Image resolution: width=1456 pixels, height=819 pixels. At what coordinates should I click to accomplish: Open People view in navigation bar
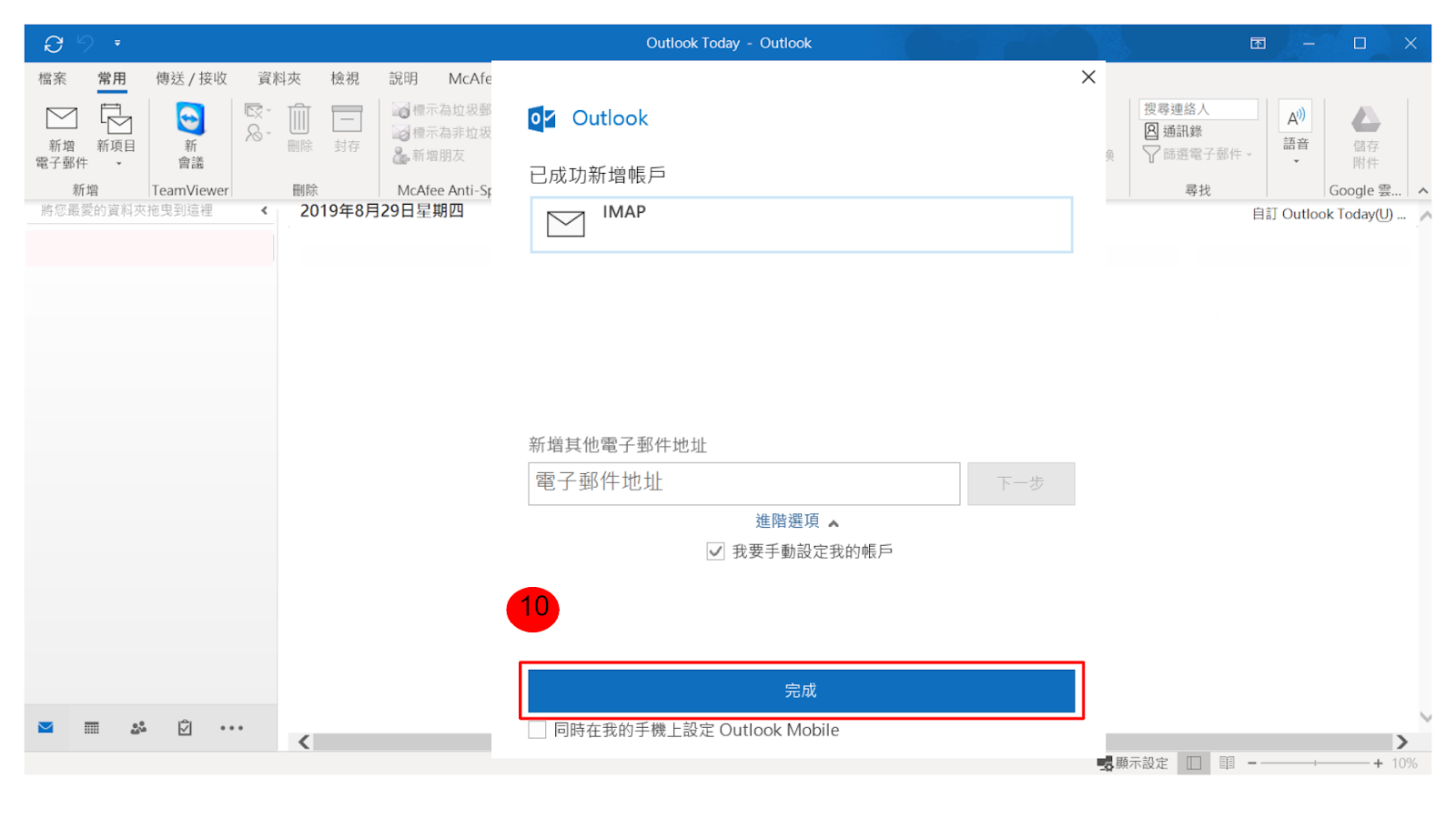[x=138, y=728]
